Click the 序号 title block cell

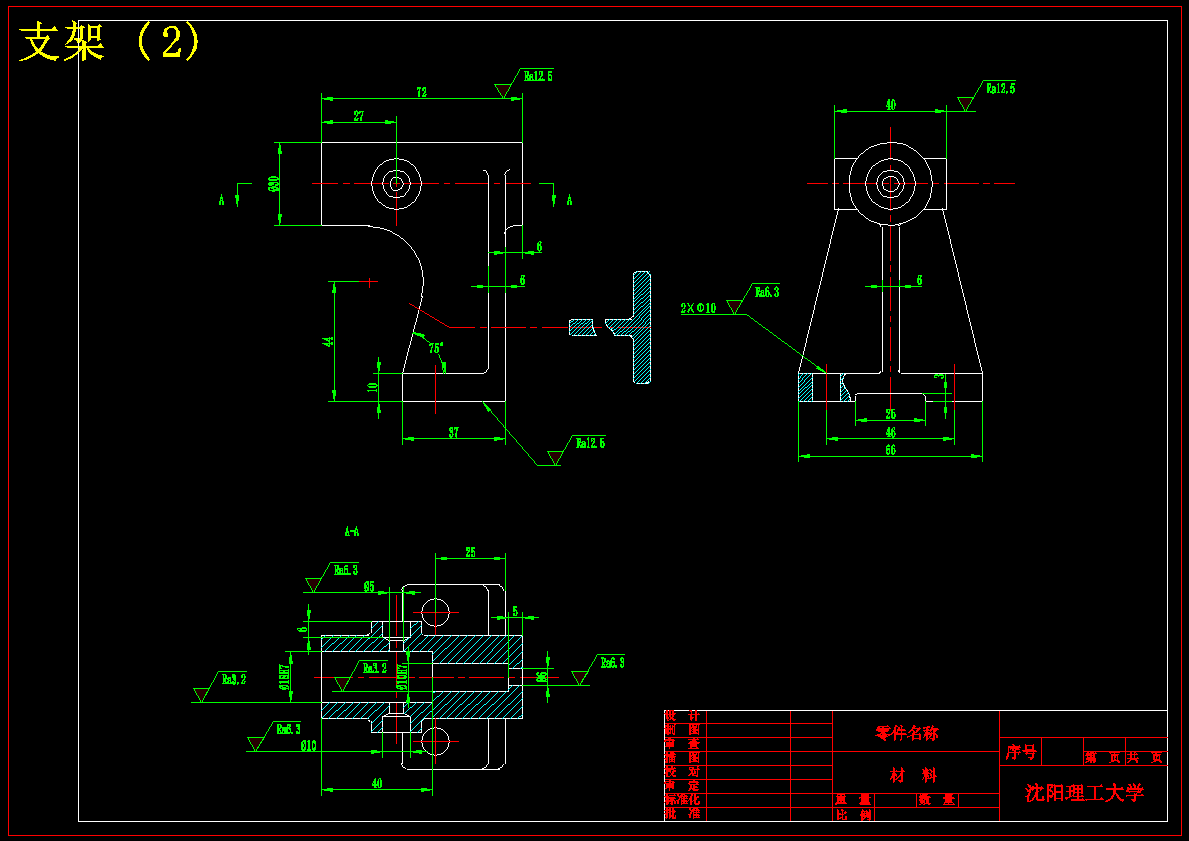pos(1021,752)
